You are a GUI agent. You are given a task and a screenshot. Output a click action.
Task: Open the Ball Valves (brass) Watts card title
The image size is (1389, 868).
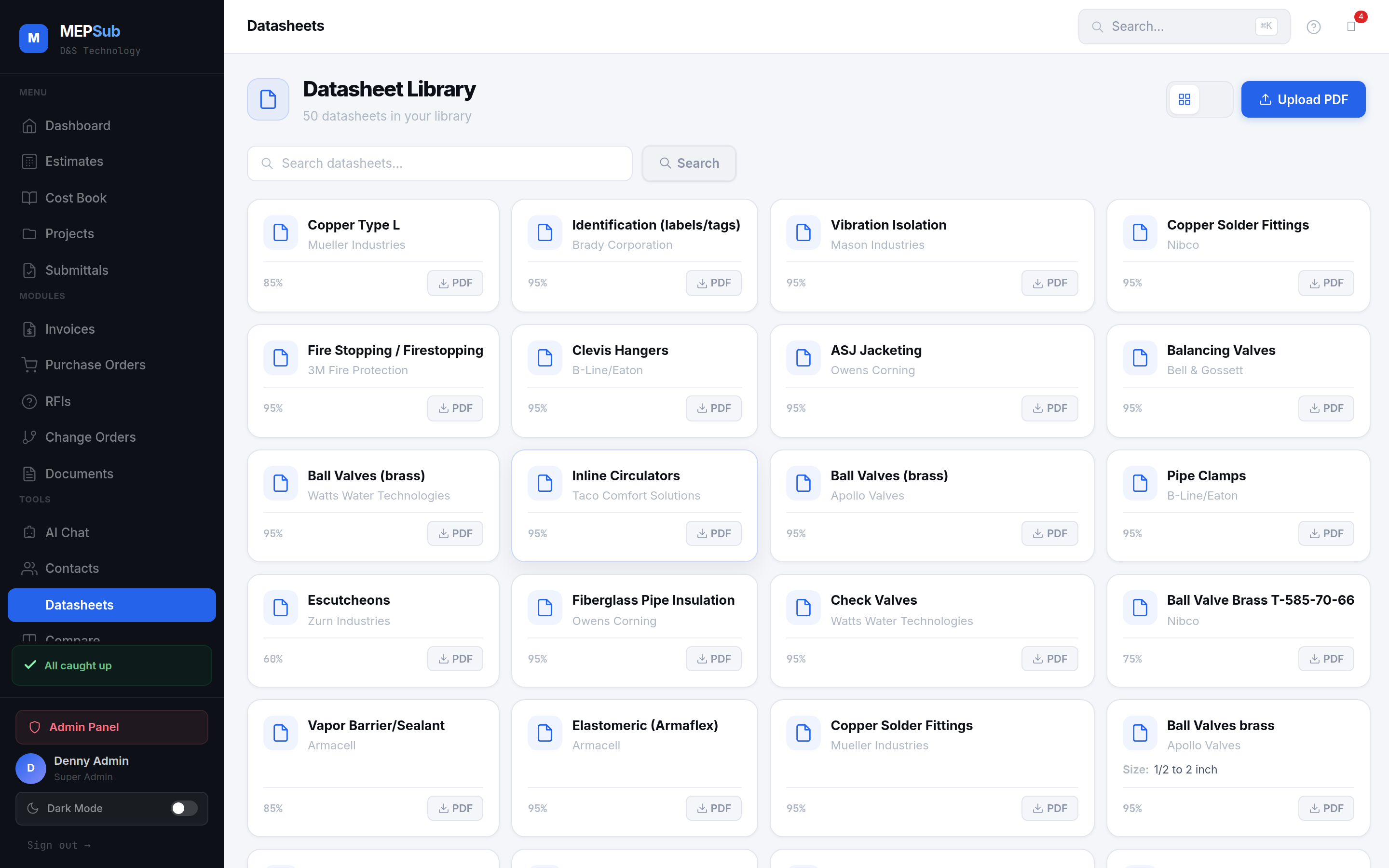coord(366,476)
